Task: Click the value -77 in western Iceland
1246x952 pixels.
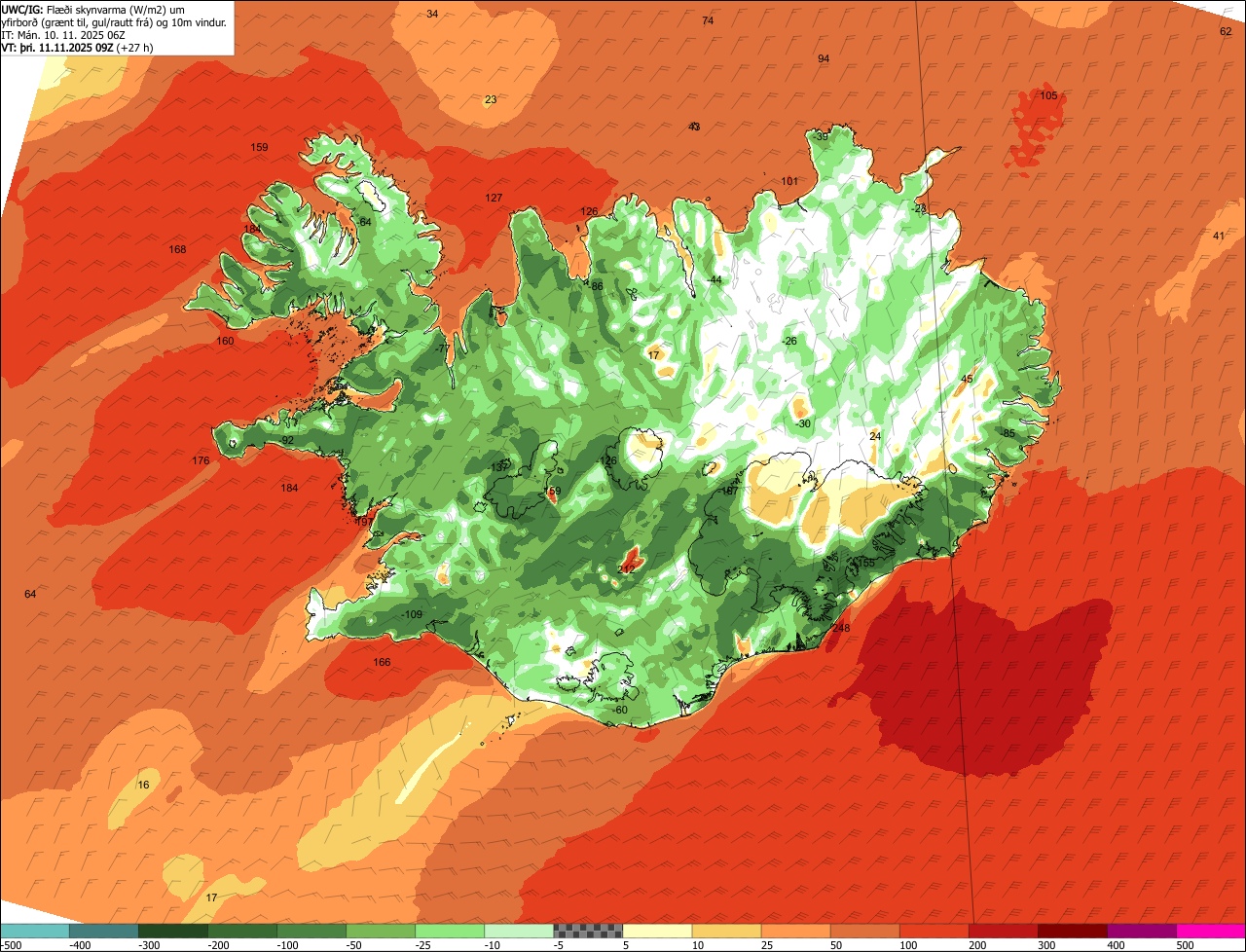Action: point(442,348)
